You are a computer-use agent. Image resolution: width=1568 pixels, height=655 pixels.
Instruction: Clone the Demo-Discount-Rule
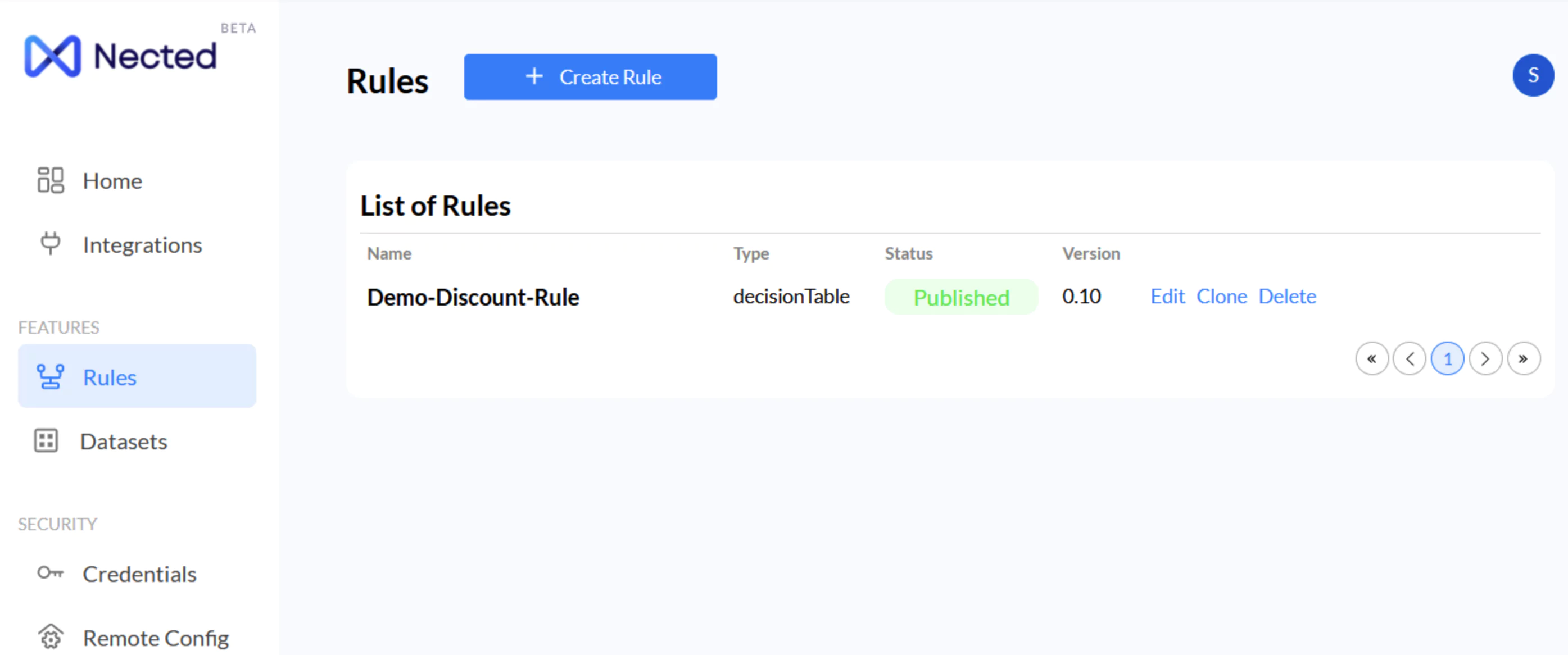click(1221, 296)
